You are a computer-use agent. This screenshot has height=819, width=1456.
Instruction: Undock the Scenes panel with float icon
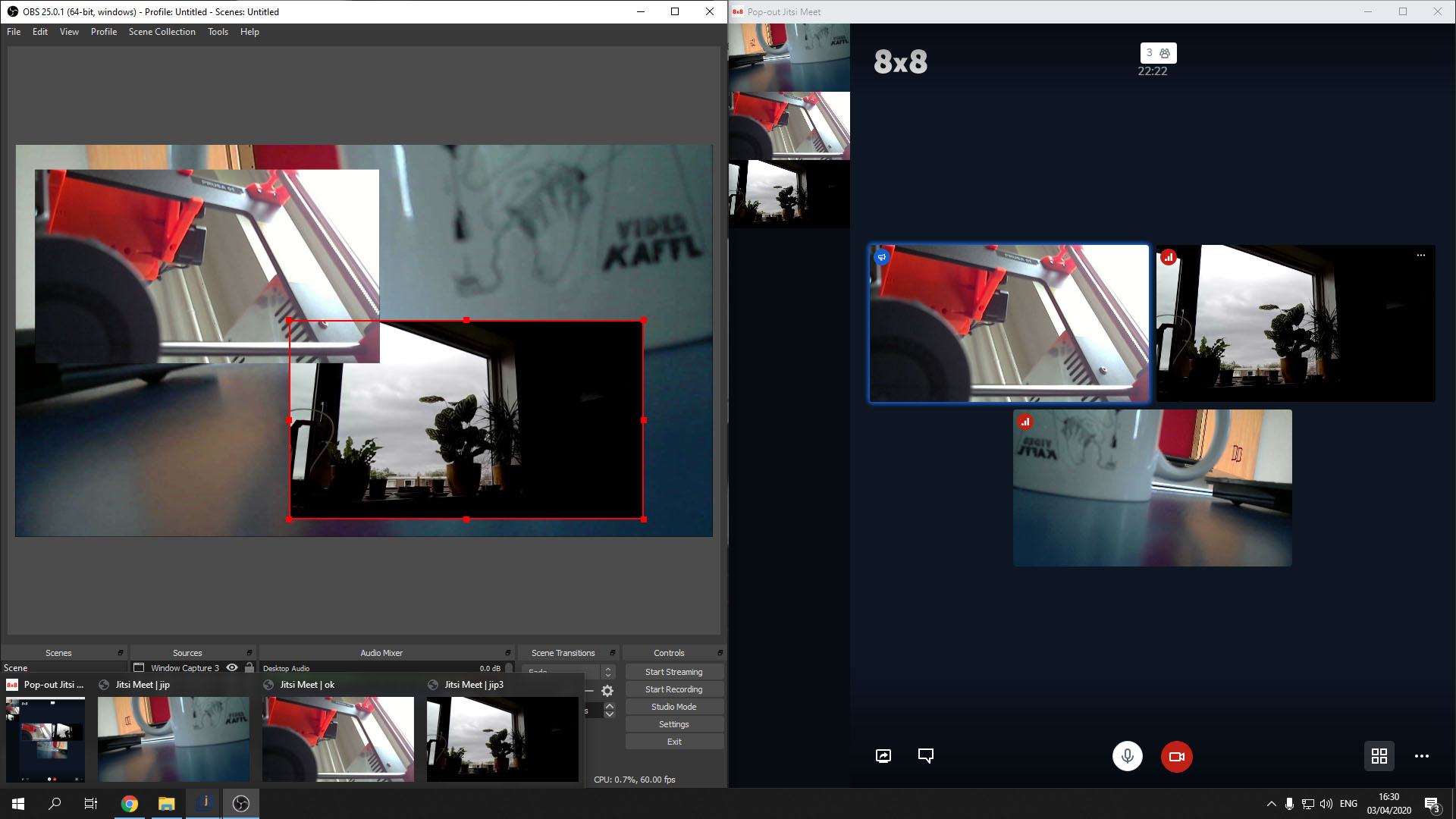pos(120,653)
